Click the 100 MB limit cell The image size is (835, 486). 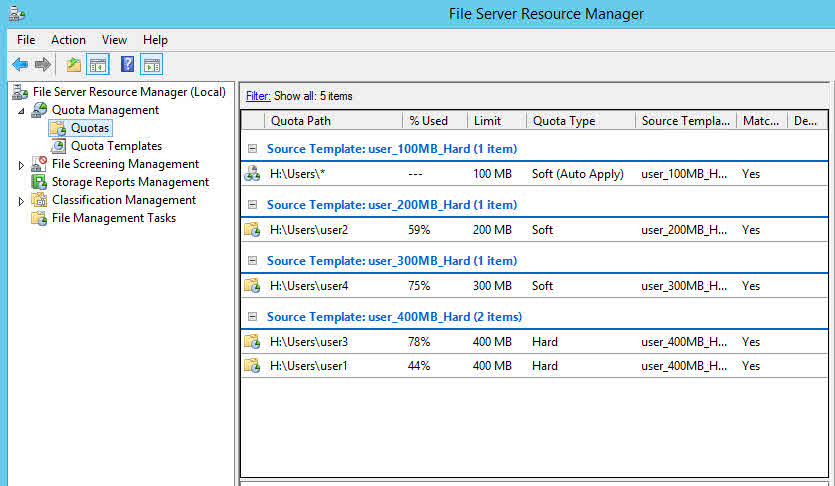tap(492, 174)
